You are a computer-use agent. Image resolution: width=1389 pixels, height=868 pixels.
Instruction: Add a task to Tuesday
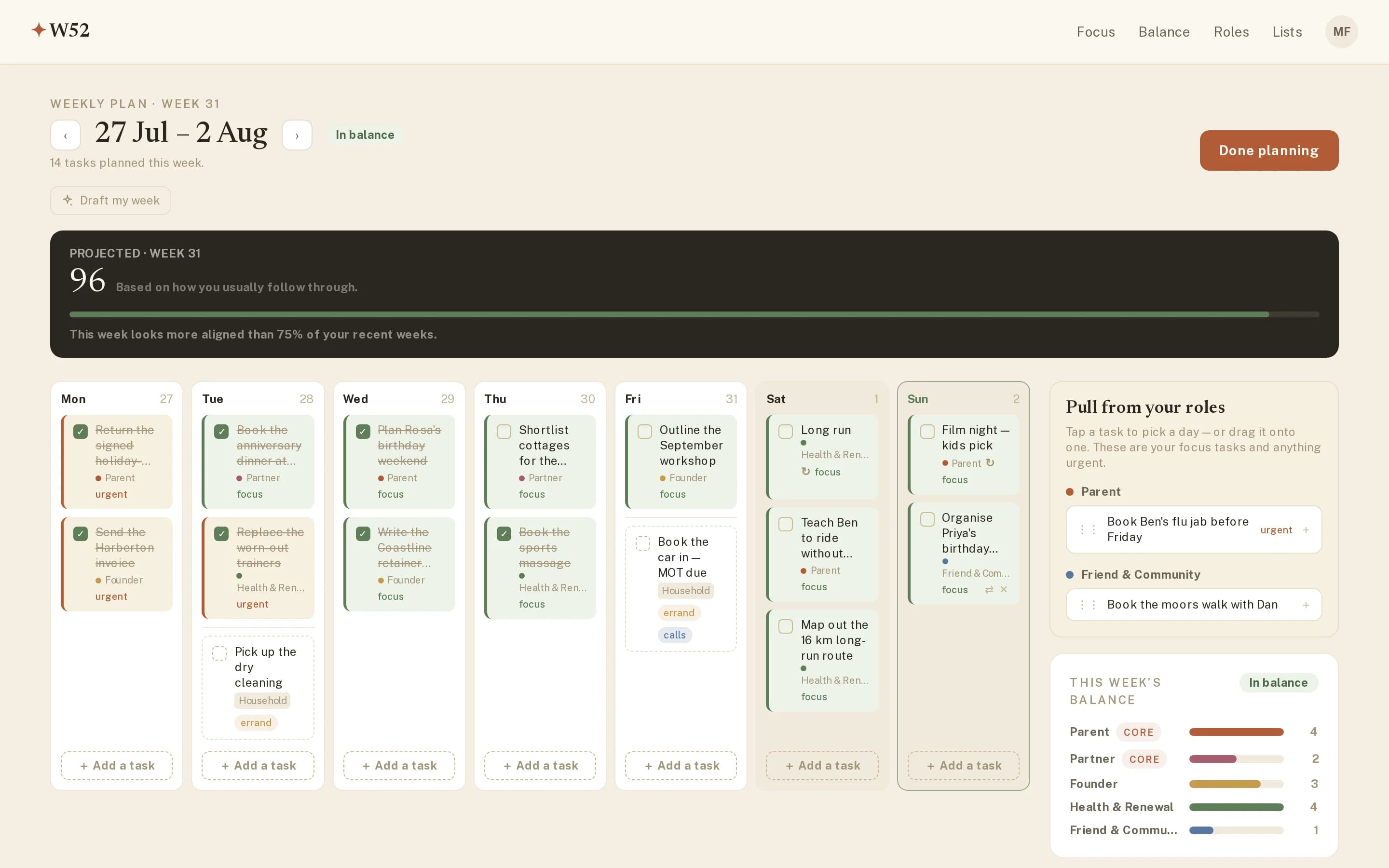coord(258,765)
